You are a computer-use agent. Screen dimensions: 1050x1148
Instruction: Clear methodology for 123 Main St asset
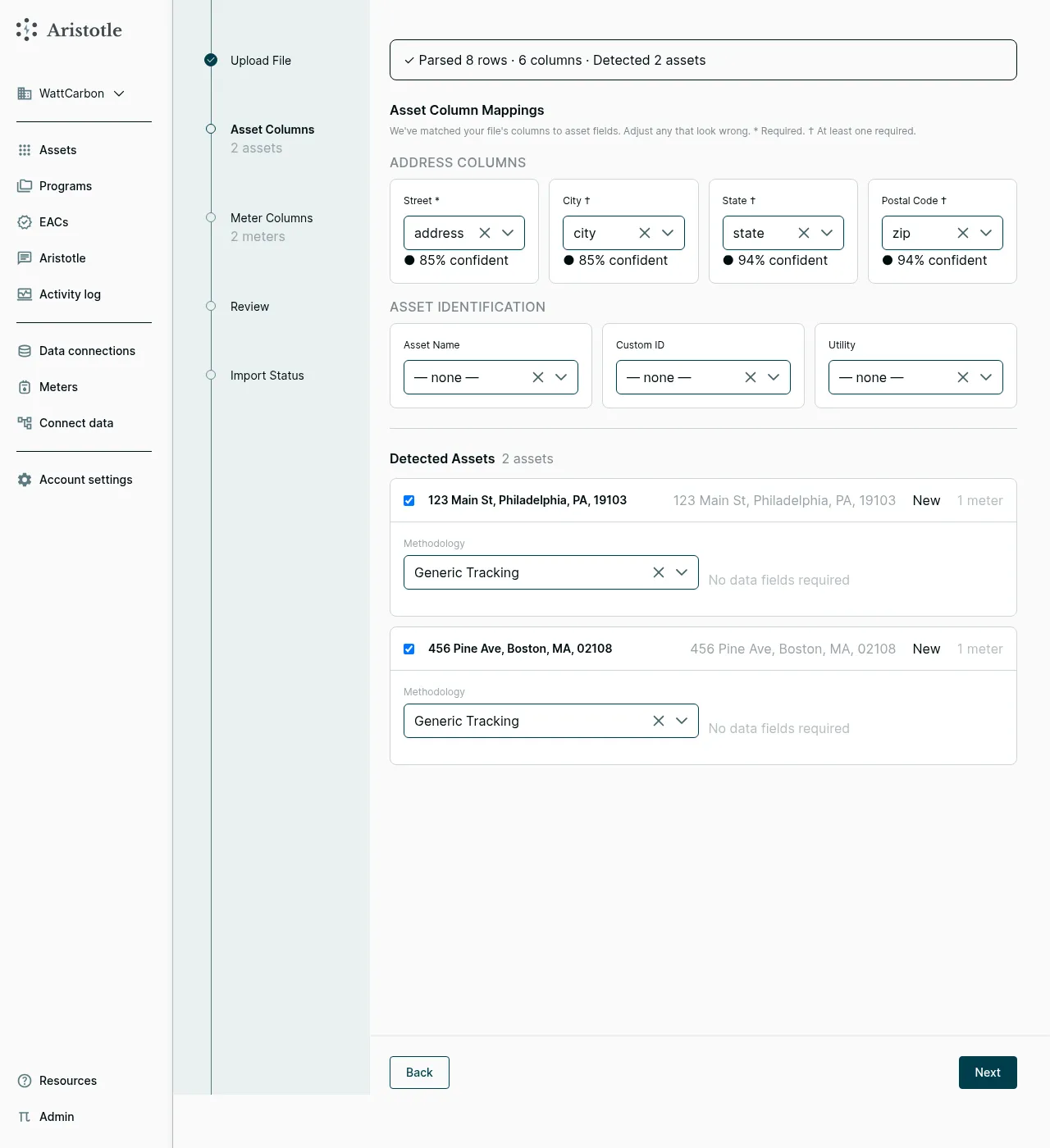click(x=659, y=572)
